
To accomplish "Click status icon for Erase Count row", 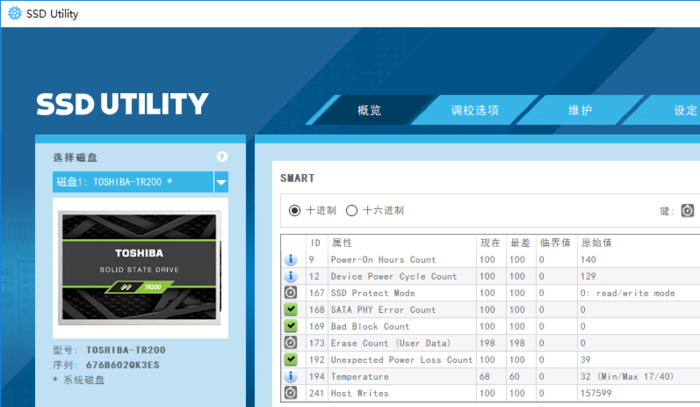I will click(x=291, y=343).
